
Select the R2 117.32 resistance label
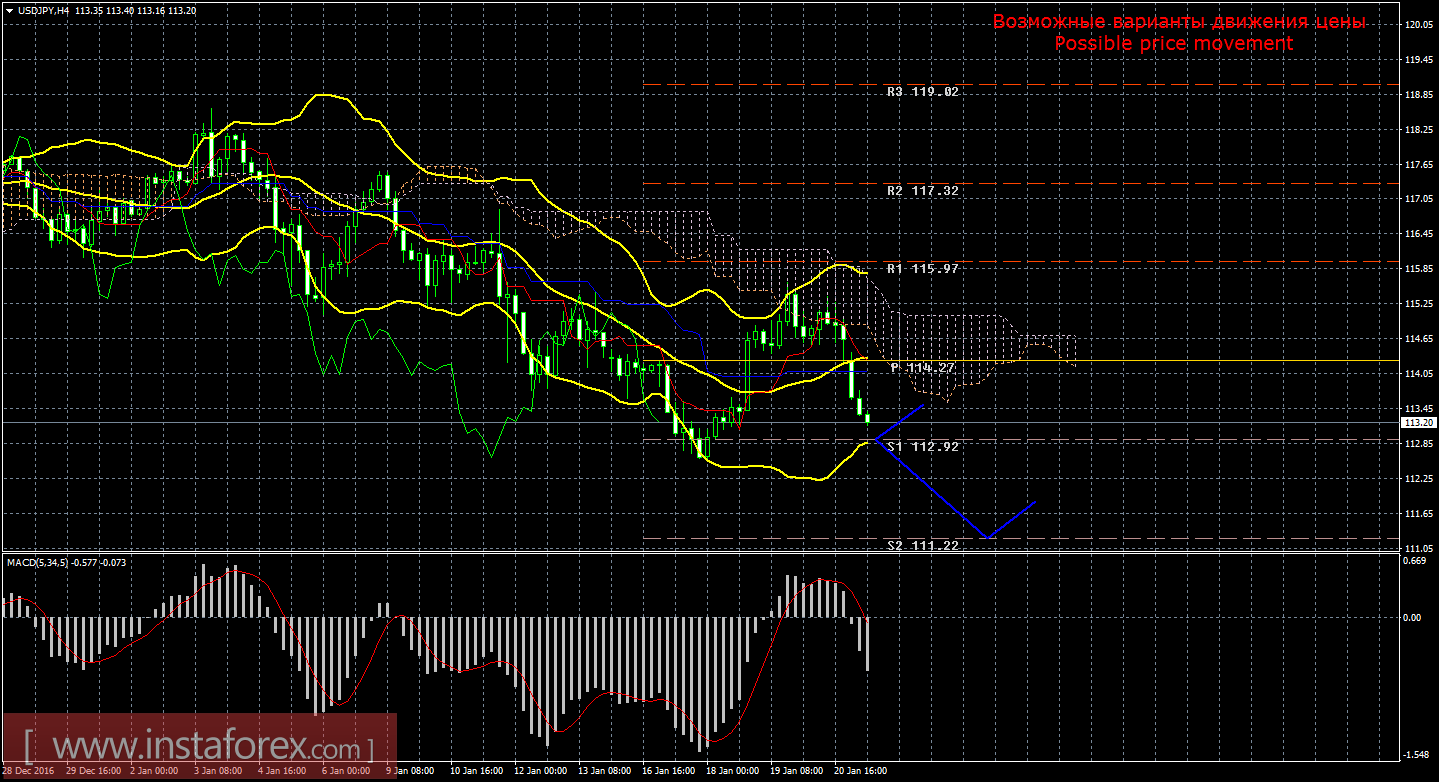pos(922,190)
